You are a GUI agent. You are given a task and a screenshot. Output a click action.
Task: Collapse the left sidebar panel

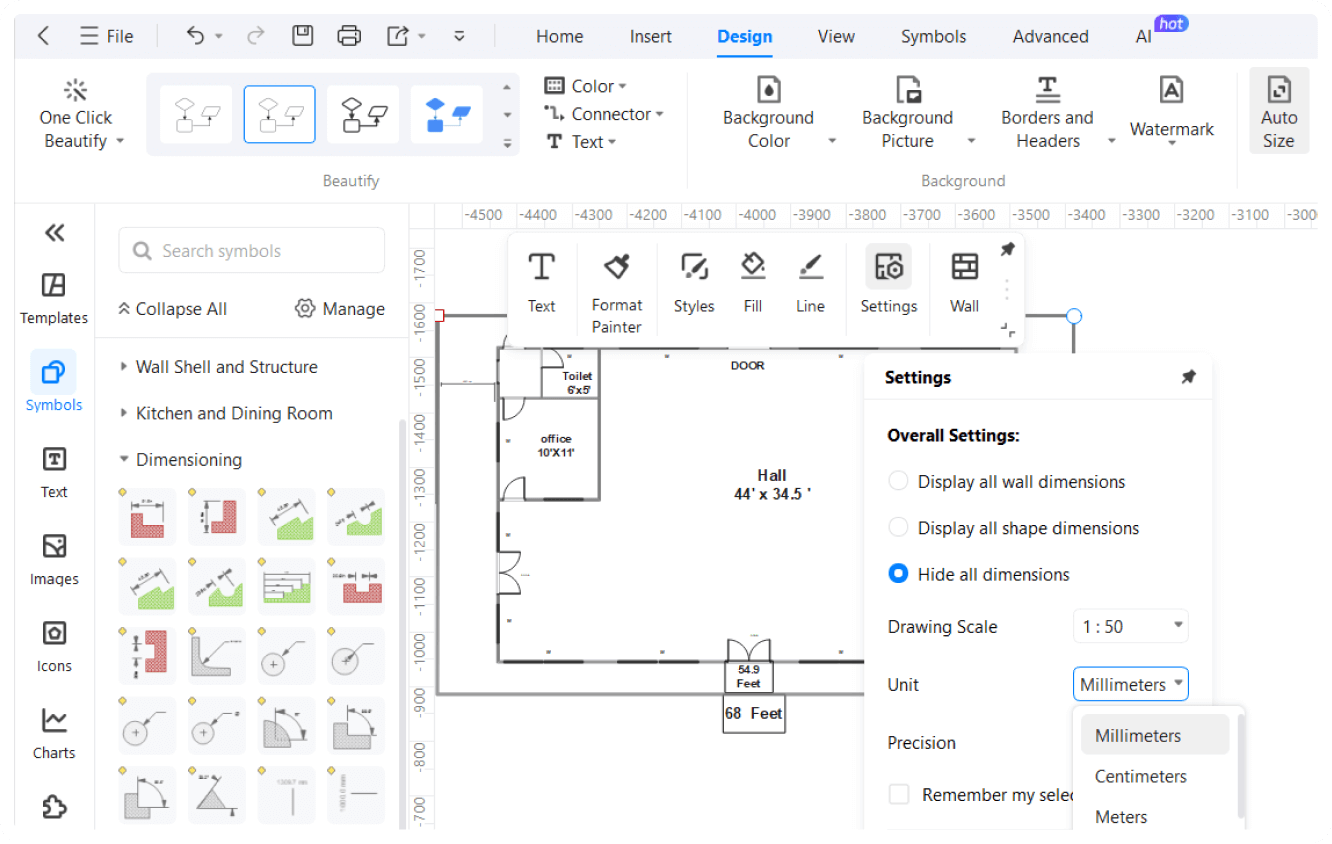pos(54,233)
